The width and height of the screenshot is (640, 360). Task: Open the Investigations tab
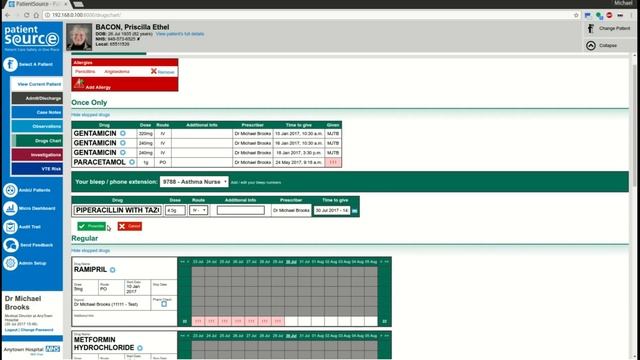point(37,155)
